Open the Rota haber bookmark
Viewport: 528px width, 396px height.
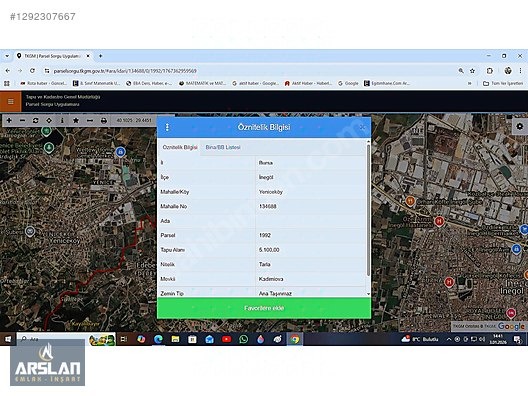coord(43,83)
